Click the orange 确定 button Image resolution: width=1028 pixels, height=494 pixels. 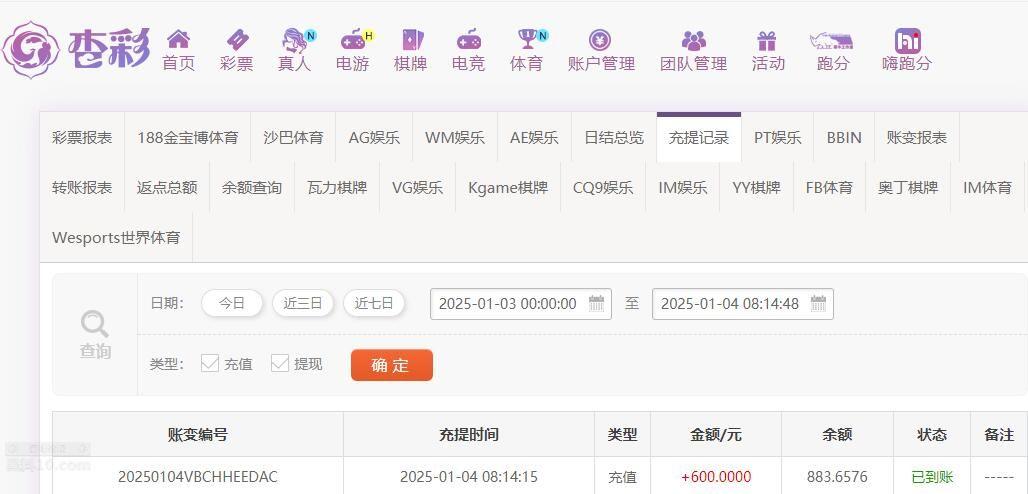pyautogui.click(x=392, y=365)
